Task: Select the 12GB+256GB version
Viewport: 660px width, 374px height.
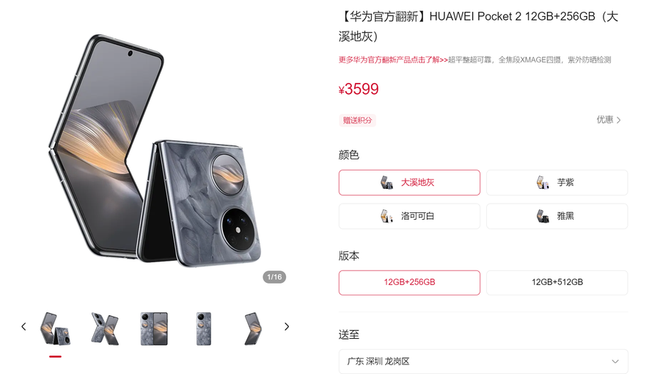Action: click(x=409, y=282)
